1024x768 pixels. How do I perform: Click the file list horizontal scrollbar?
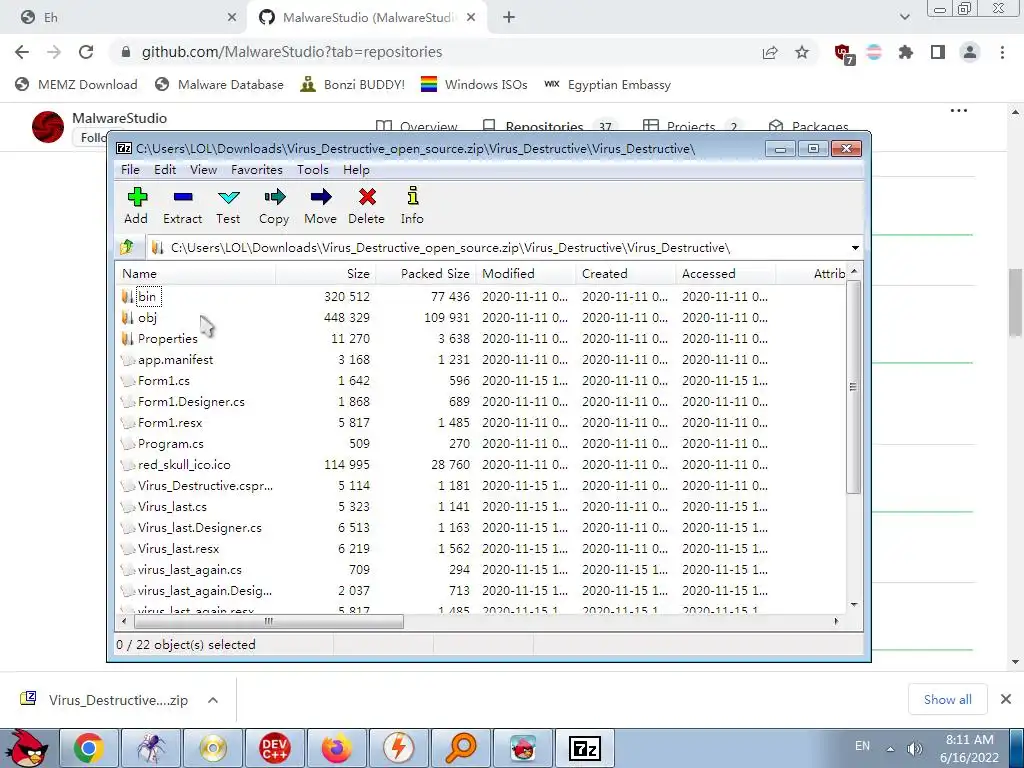[x=268, y=621]
